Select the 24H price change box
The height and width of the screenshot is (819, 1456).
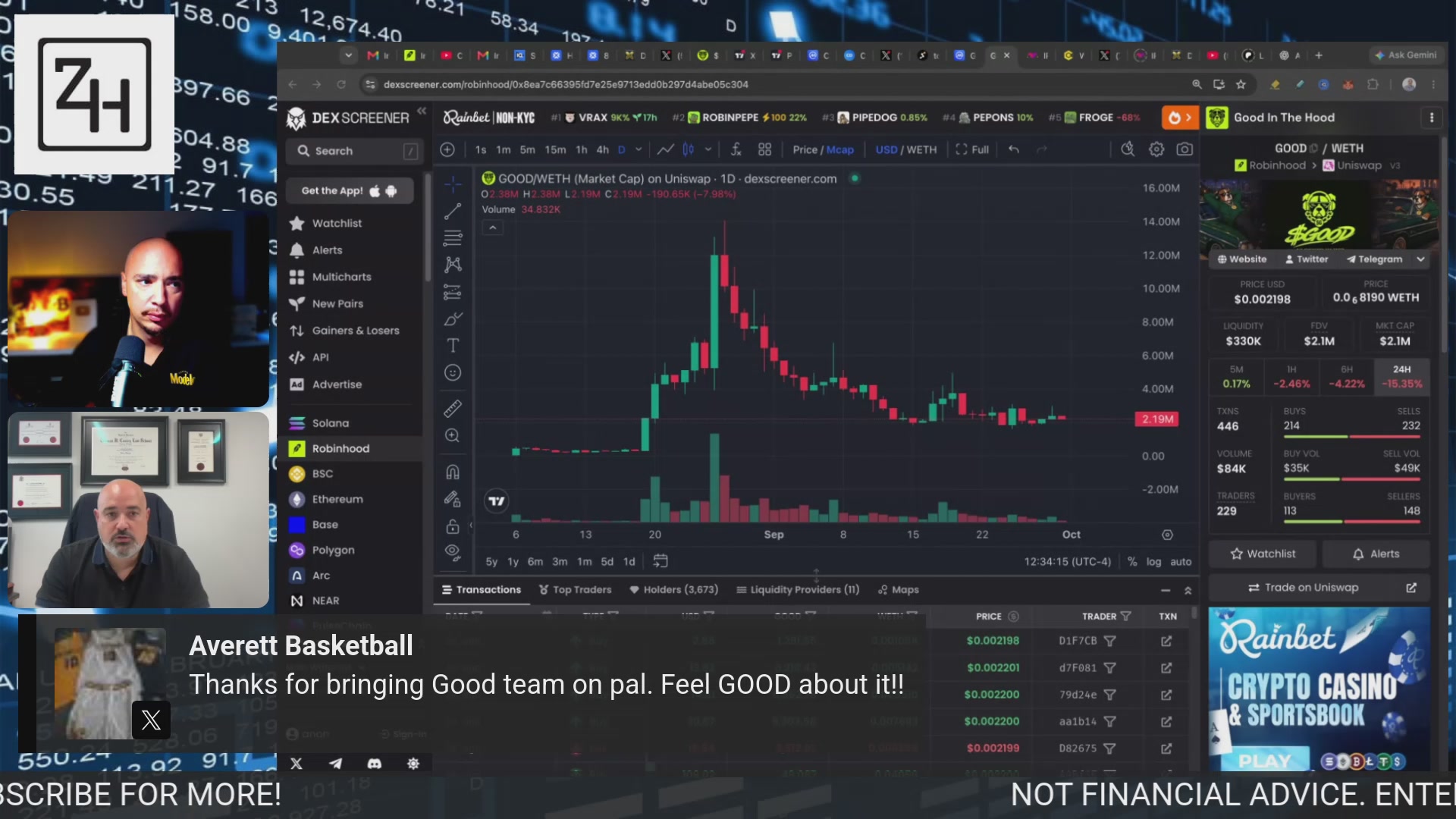pos(1401,377)
